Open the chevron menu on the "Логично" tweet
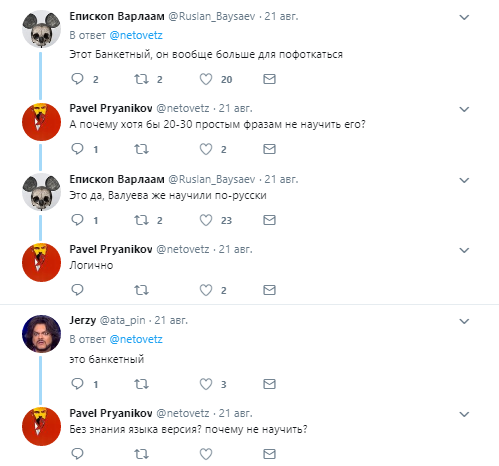This screenshot has width=499, height=466. (x=464, y=250)
